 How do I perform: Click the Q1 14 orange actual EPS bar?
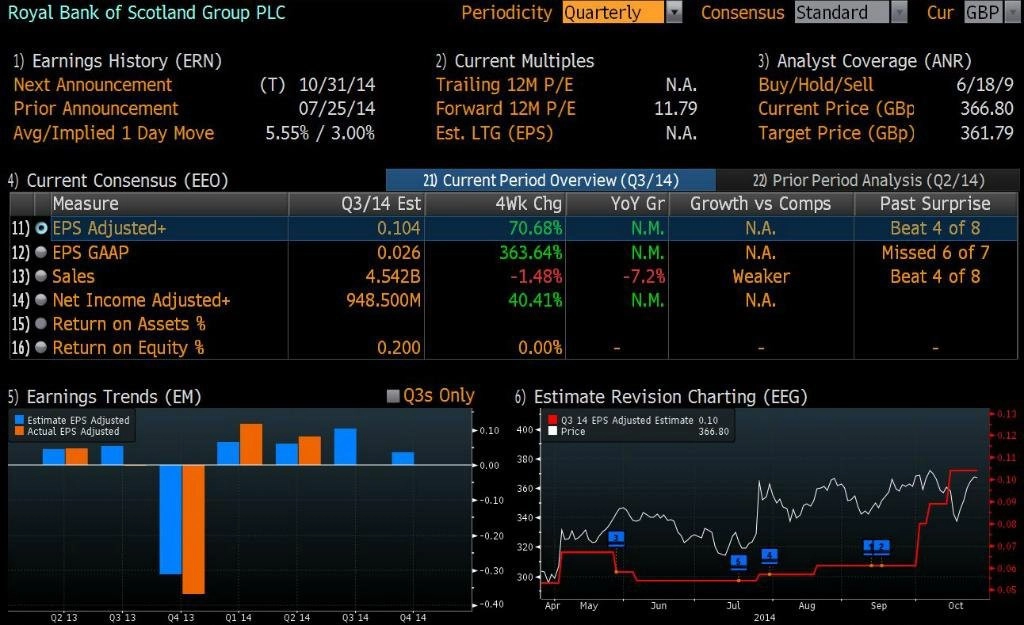coord(251,444)
